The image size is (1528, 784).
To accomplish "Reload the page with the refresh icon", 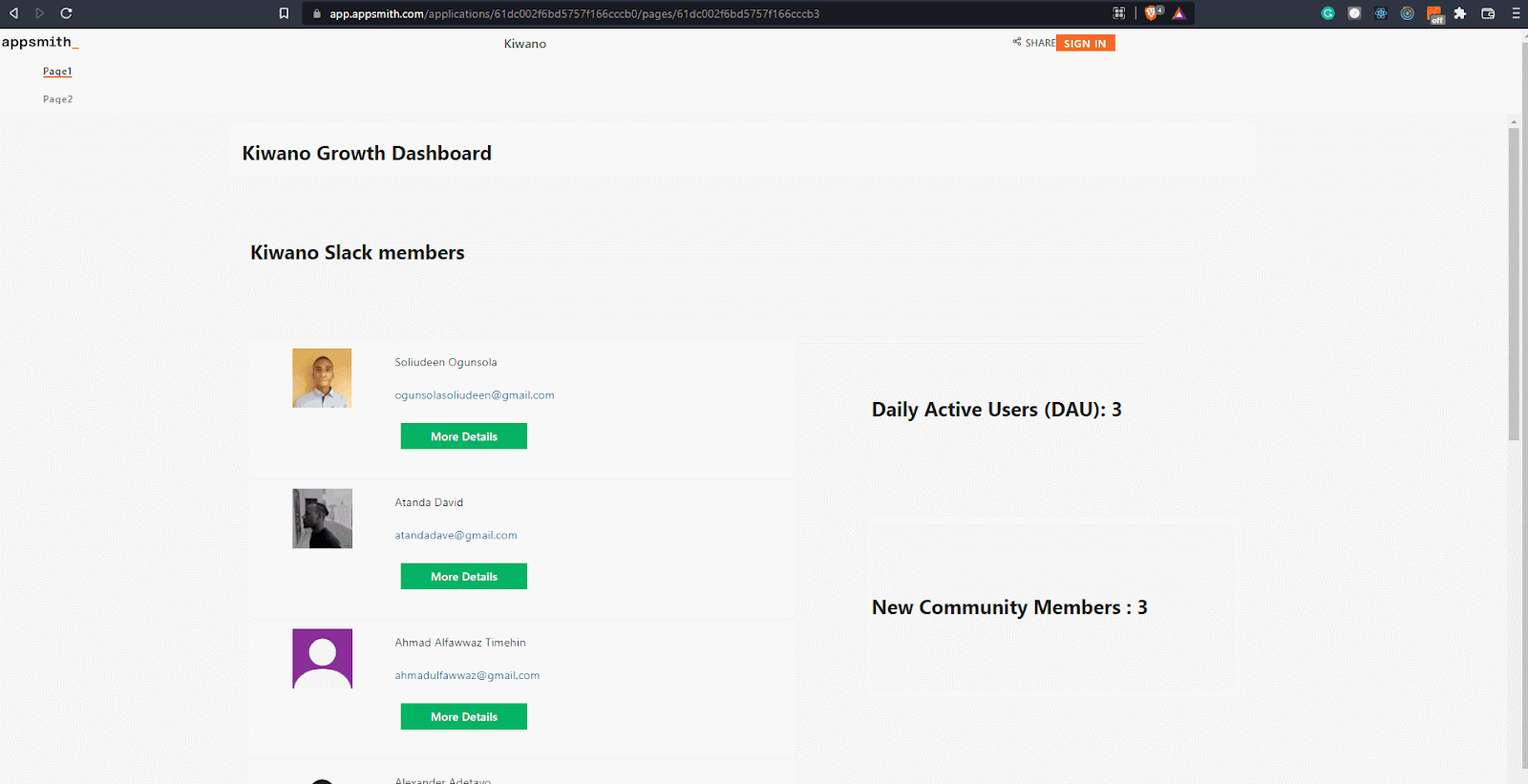I will [x=66, y=13].
